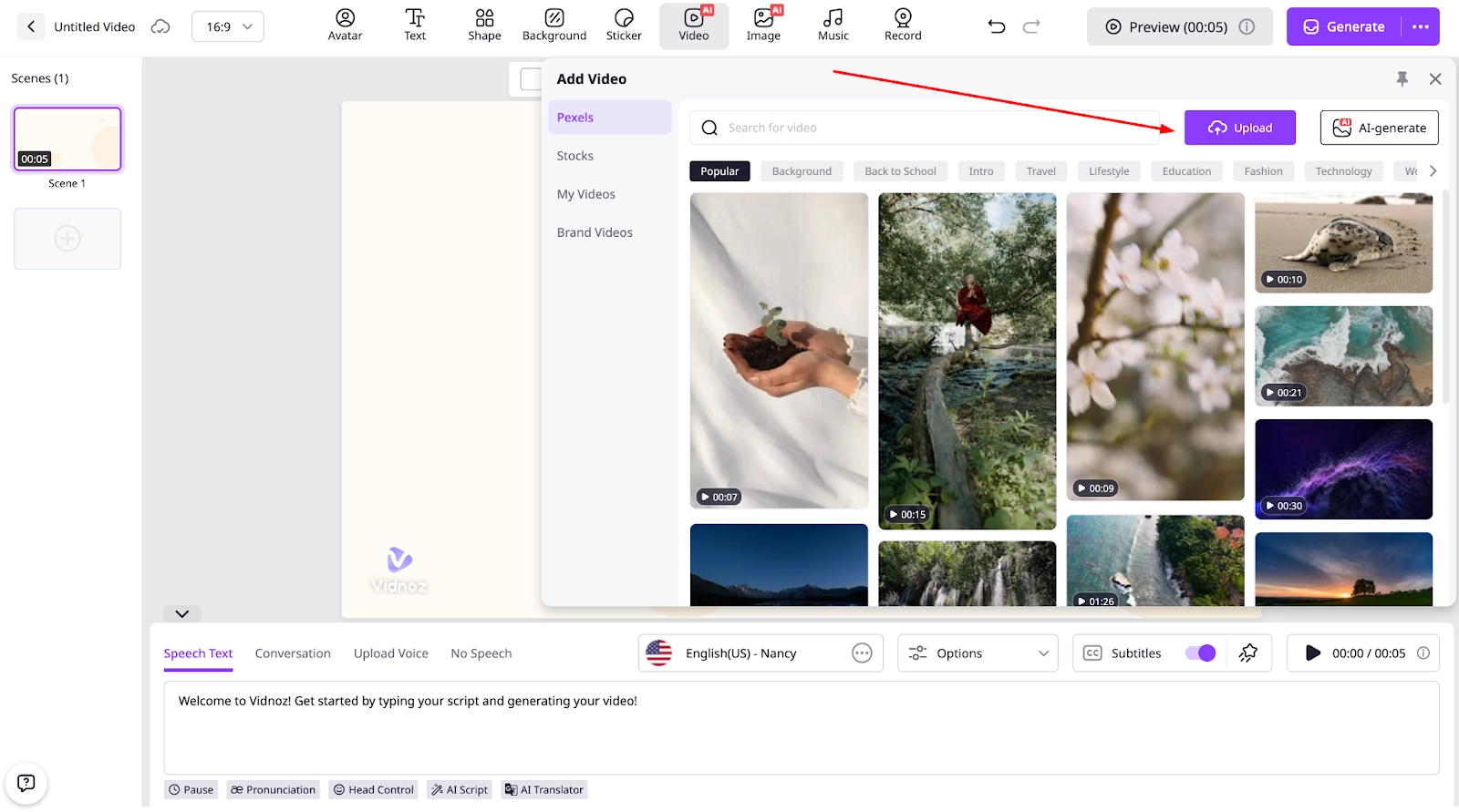Open the Shape tool
The height and width of the screenshot is (812, 1459).
[x=484, y=26]
